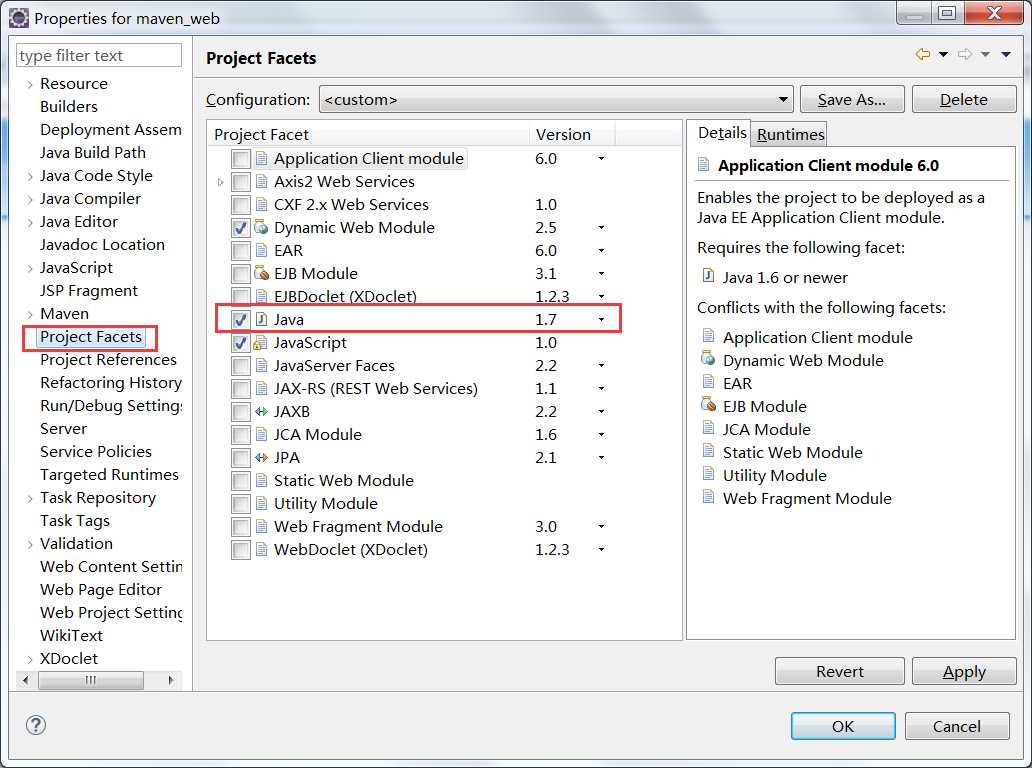Screen dimensions: 1032x768
Task: Click the JavaServer Faces facet icon
Action: [261, 366]
